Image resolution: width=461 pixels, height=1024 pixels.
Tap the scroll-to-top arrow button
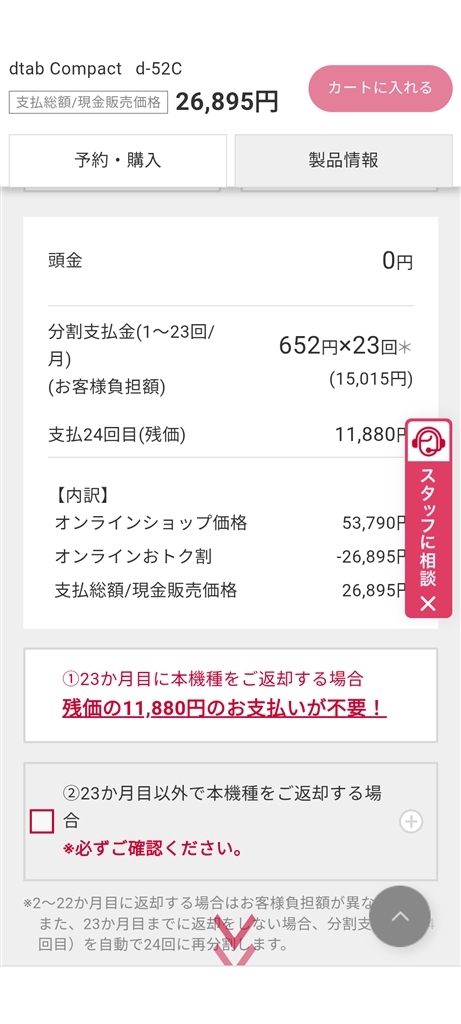400,916
